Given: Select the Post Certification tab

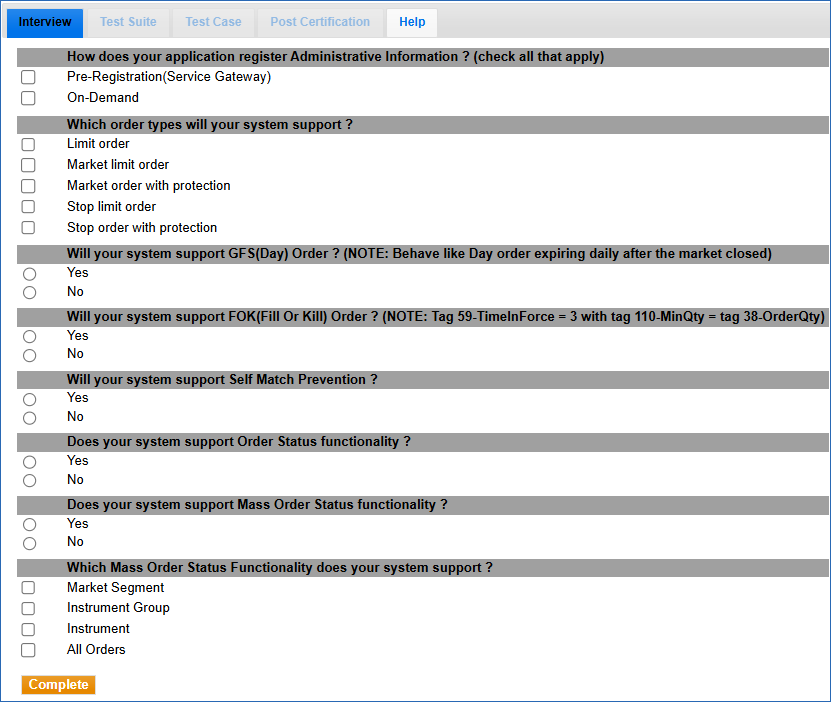Looking at the screenshot, I should (x=320, y=22).
